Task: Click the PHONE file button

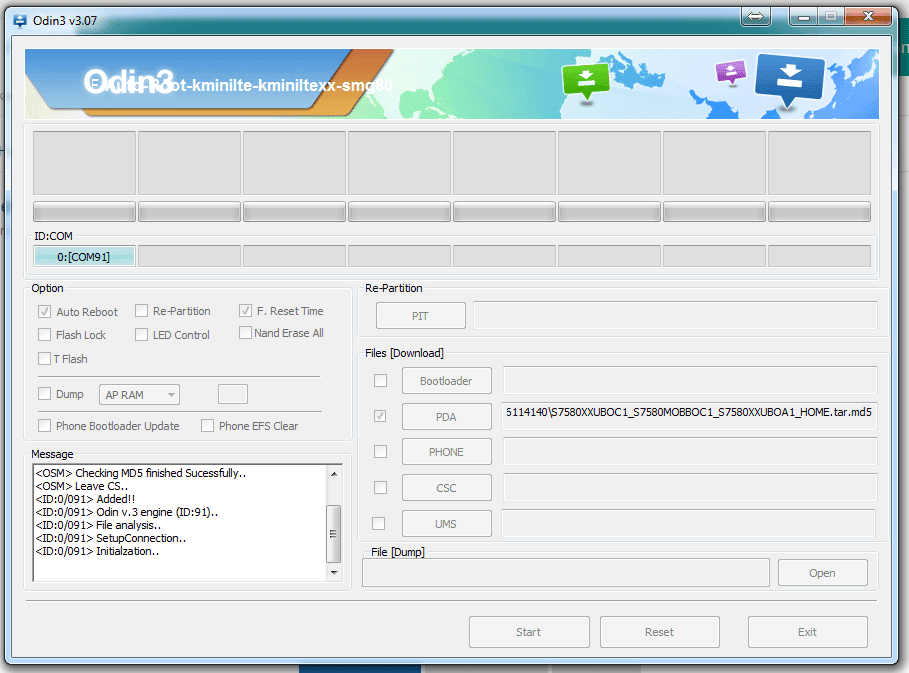Action: click(446, 452)
